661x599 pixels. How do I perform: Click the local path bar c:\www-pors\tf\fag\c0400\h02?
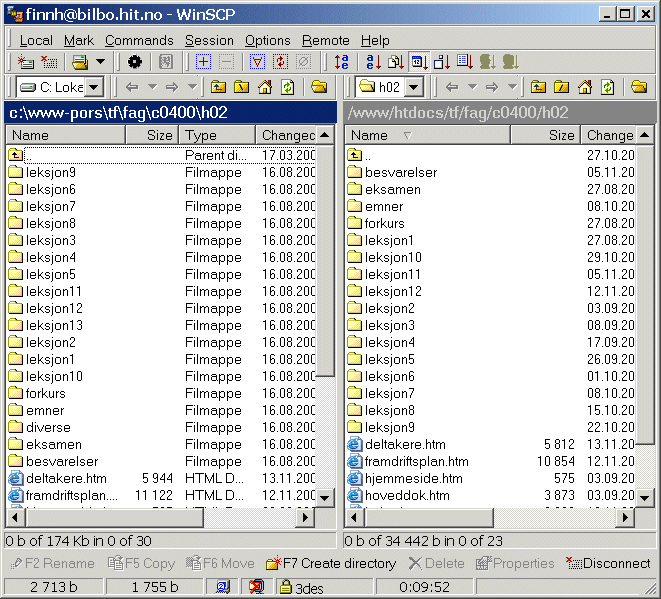tap(171, 113)
